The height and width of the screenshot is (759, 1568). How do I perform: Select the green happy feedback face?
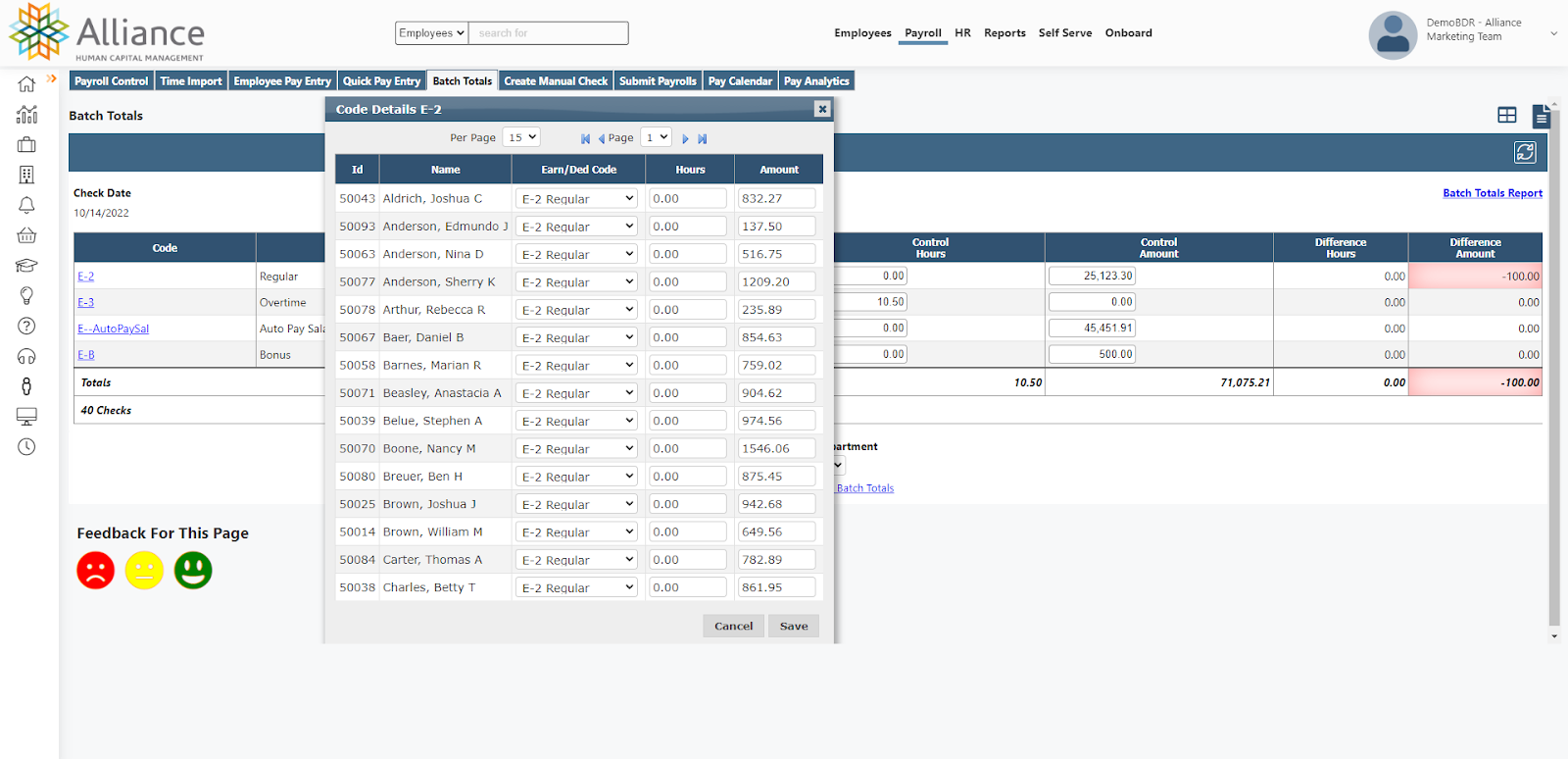pyautogui.click(x=193, y=570)
